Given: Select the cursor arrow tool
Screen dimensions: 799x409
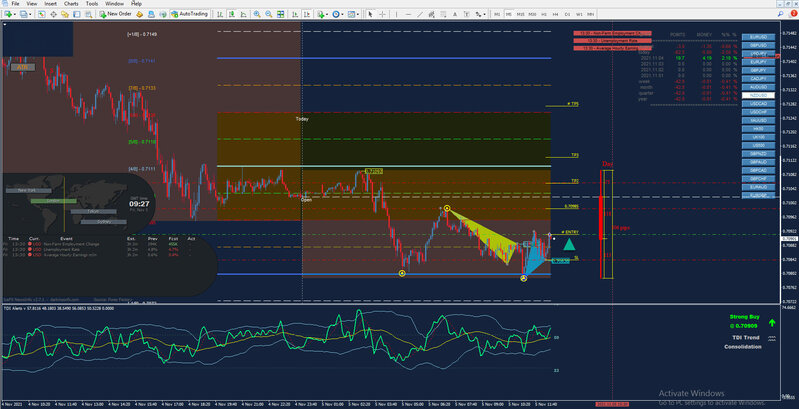Looking at the screenshot, I should pos(370,14).
